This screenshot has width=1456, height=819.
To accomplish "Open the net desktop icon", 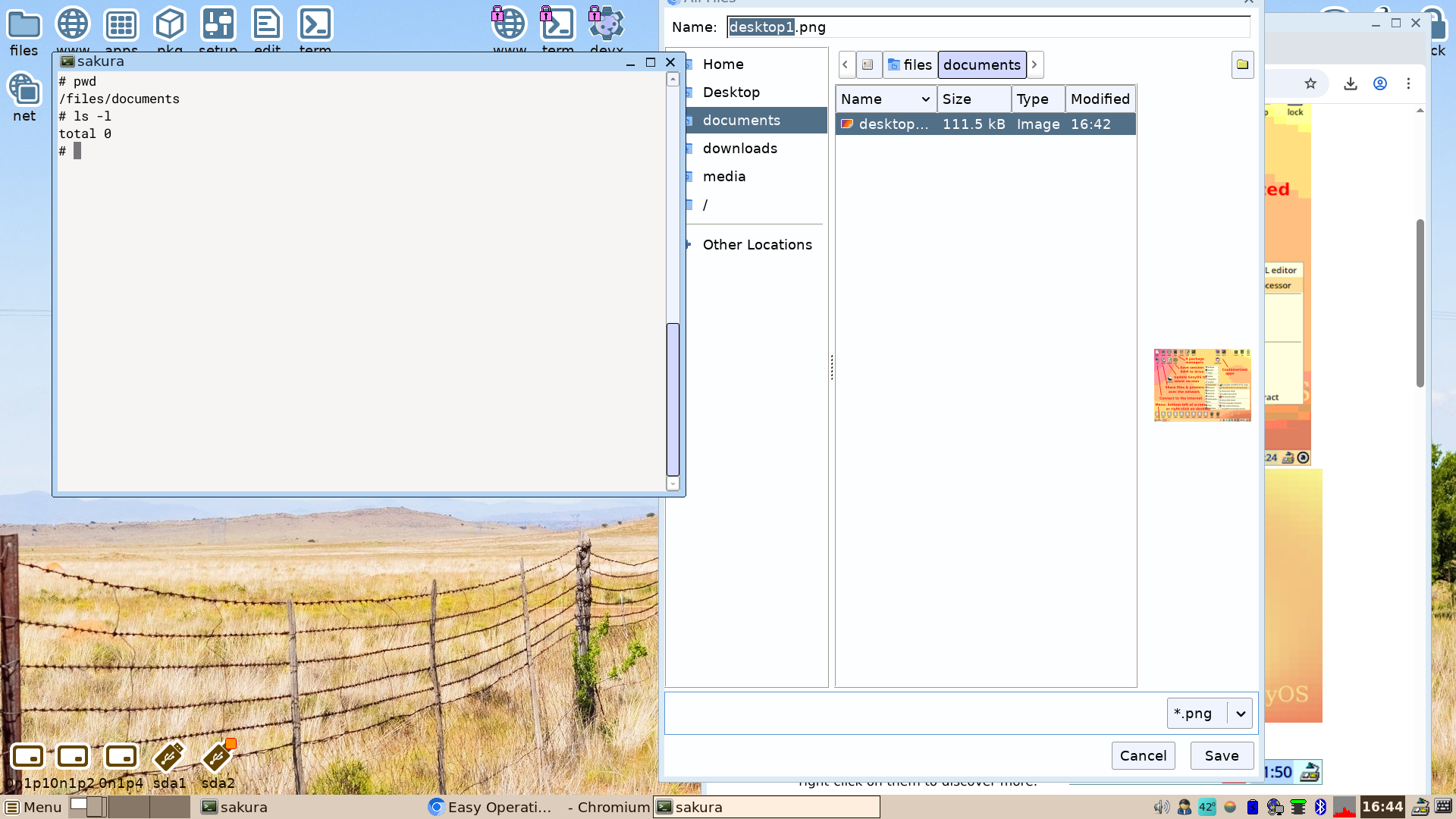I will [x=24, y=96].
